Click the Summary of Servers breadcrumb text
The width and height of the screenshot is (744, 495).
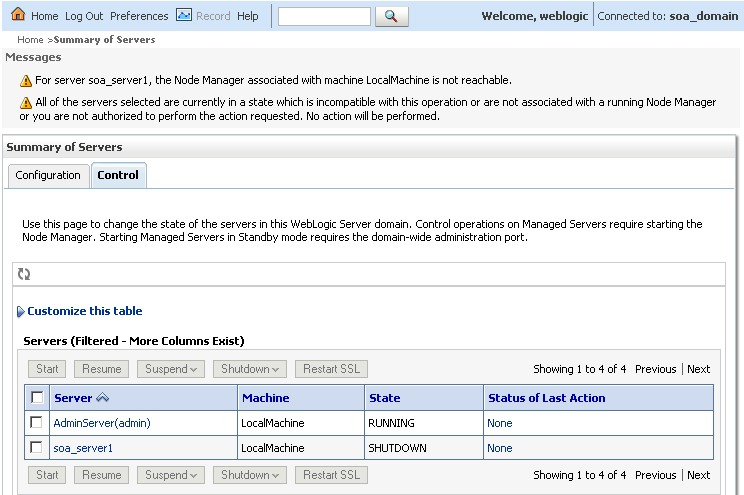(x=104, y=40)
